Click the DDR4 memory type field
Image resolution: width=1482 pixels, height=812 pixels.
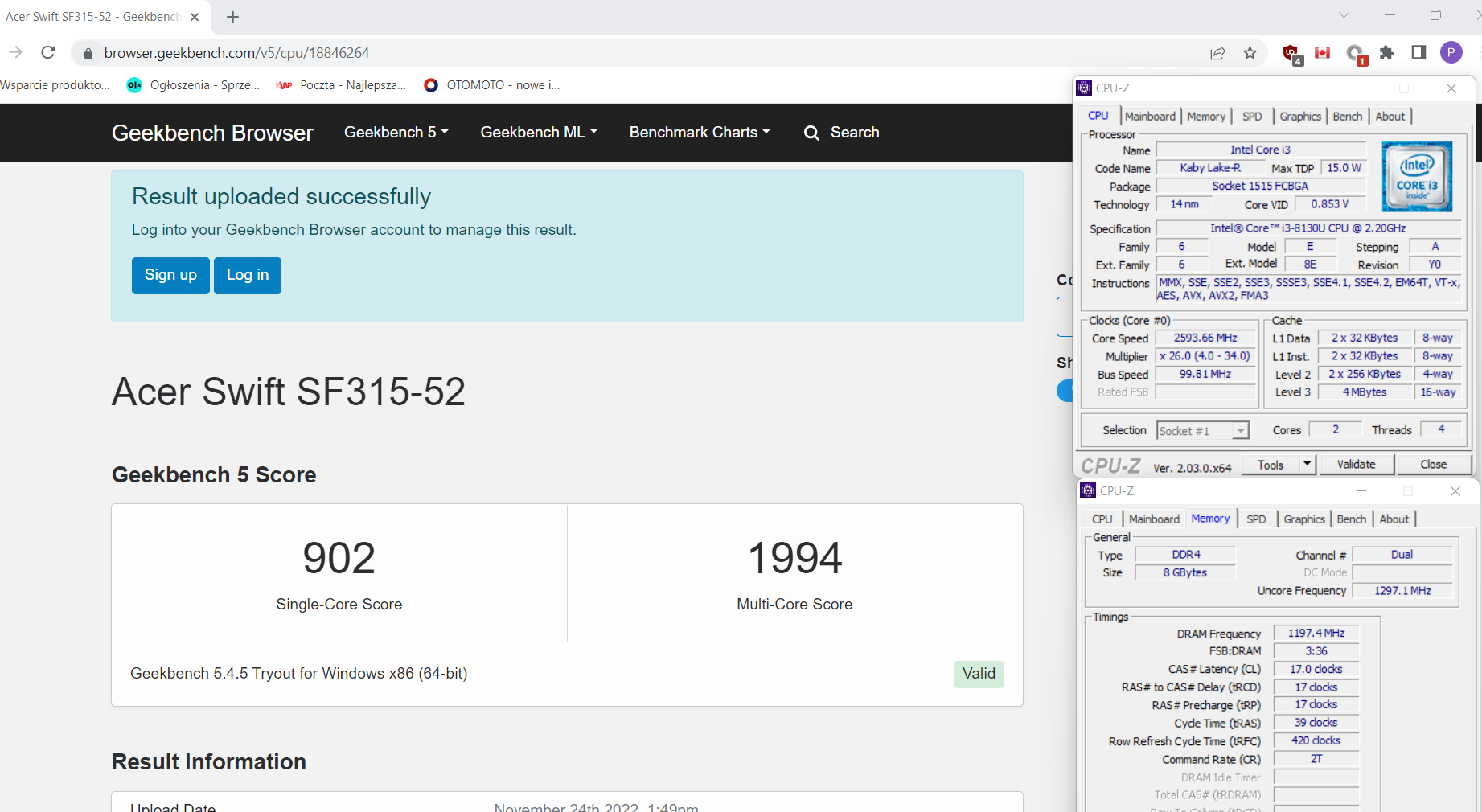[x=1185, y=555]
